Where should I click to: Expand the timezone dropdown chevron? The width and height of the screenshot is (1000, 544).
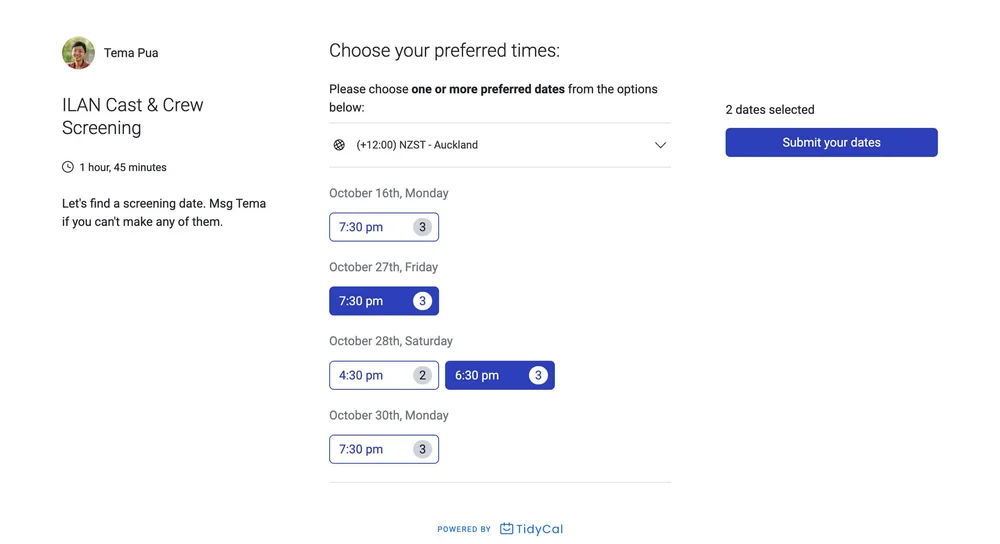(660, 145)
